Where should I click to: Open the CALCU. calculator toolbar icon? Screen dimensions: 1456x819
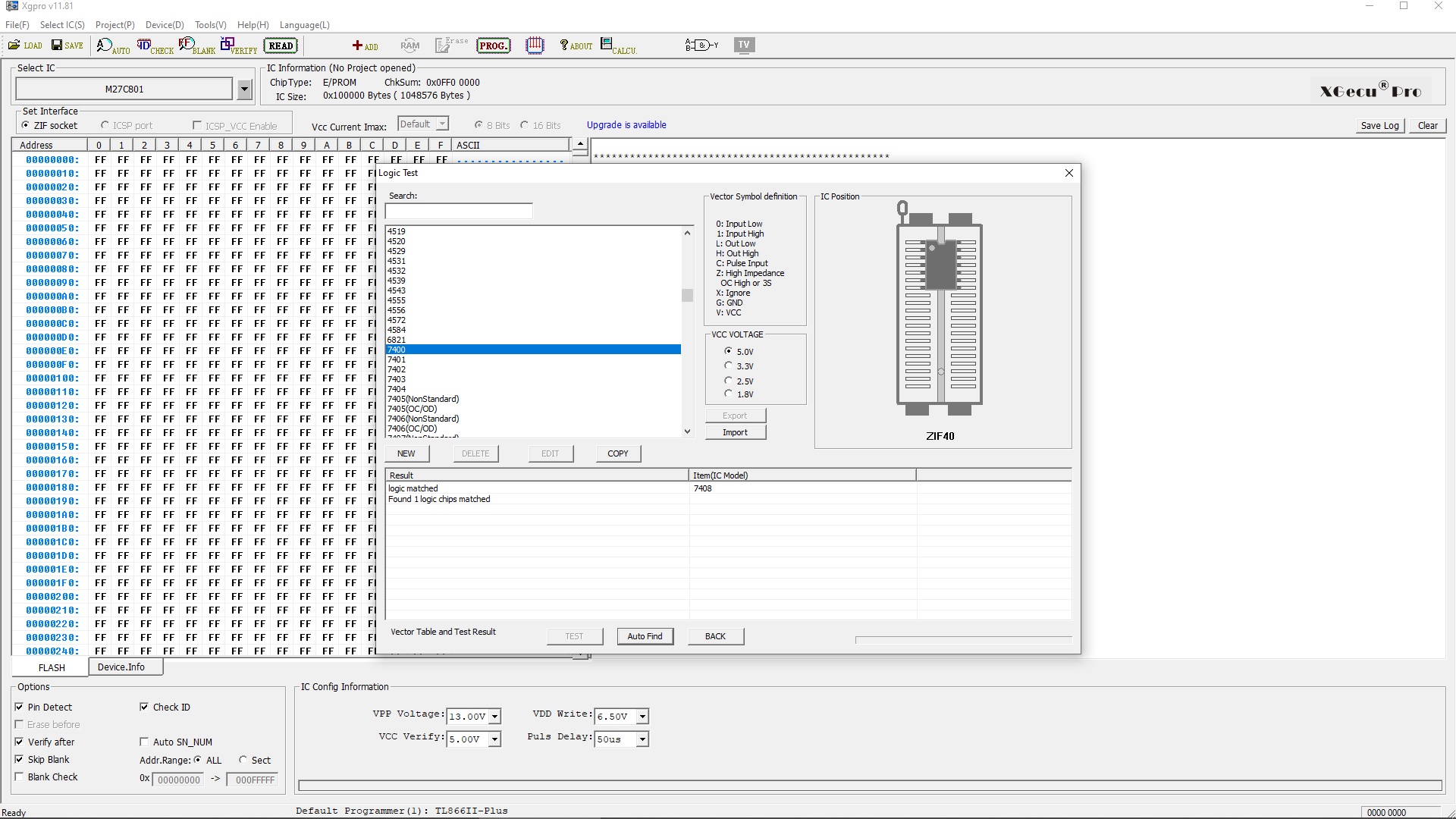point(618,46)
